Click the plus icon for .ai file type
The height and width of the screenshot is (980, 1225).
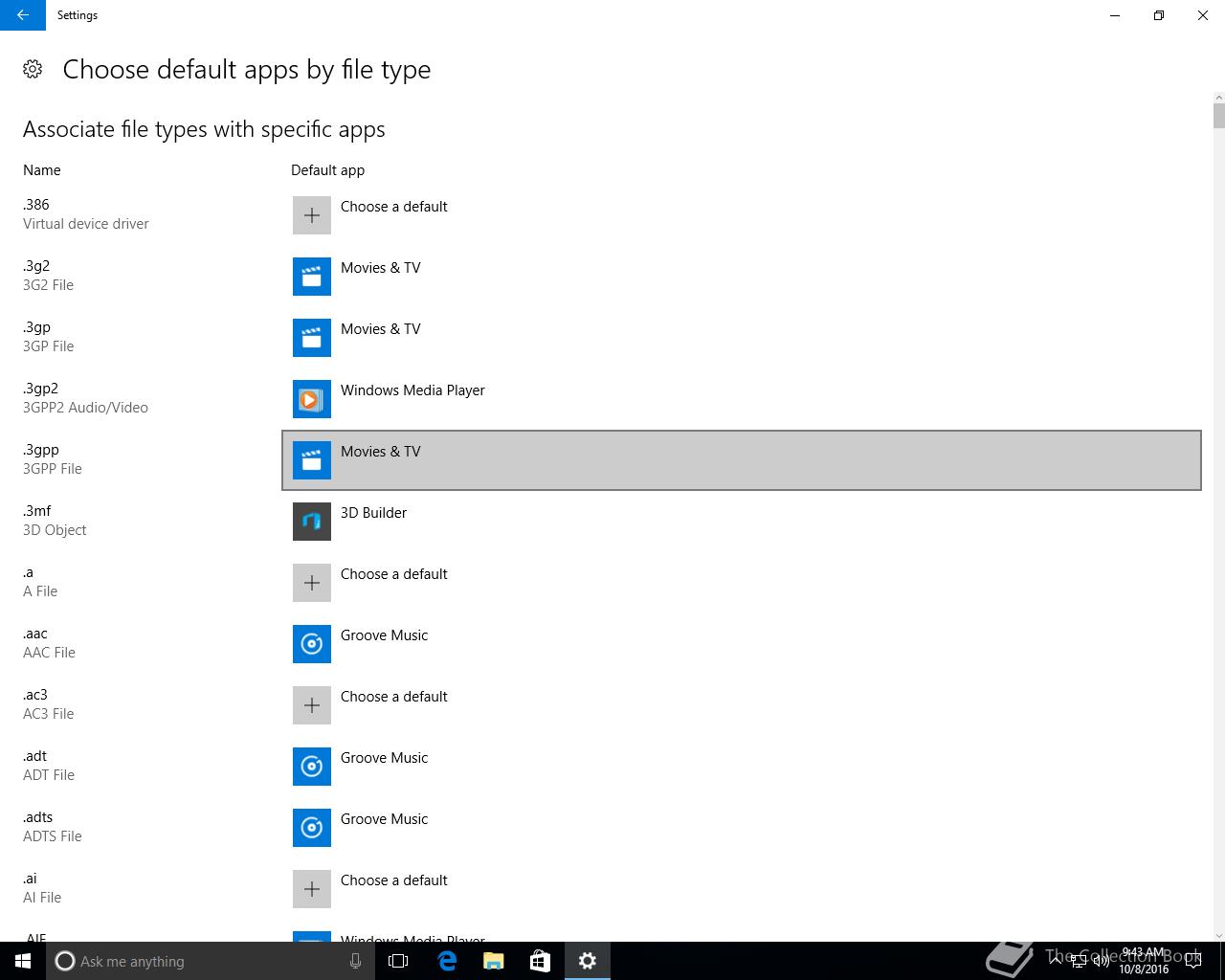312,889
